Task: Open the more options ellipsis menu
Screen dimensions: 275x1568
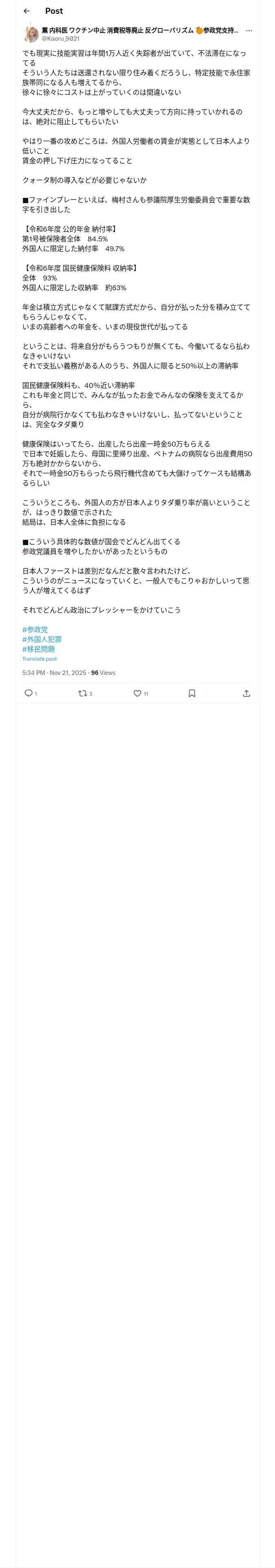Action: (249, 31)
